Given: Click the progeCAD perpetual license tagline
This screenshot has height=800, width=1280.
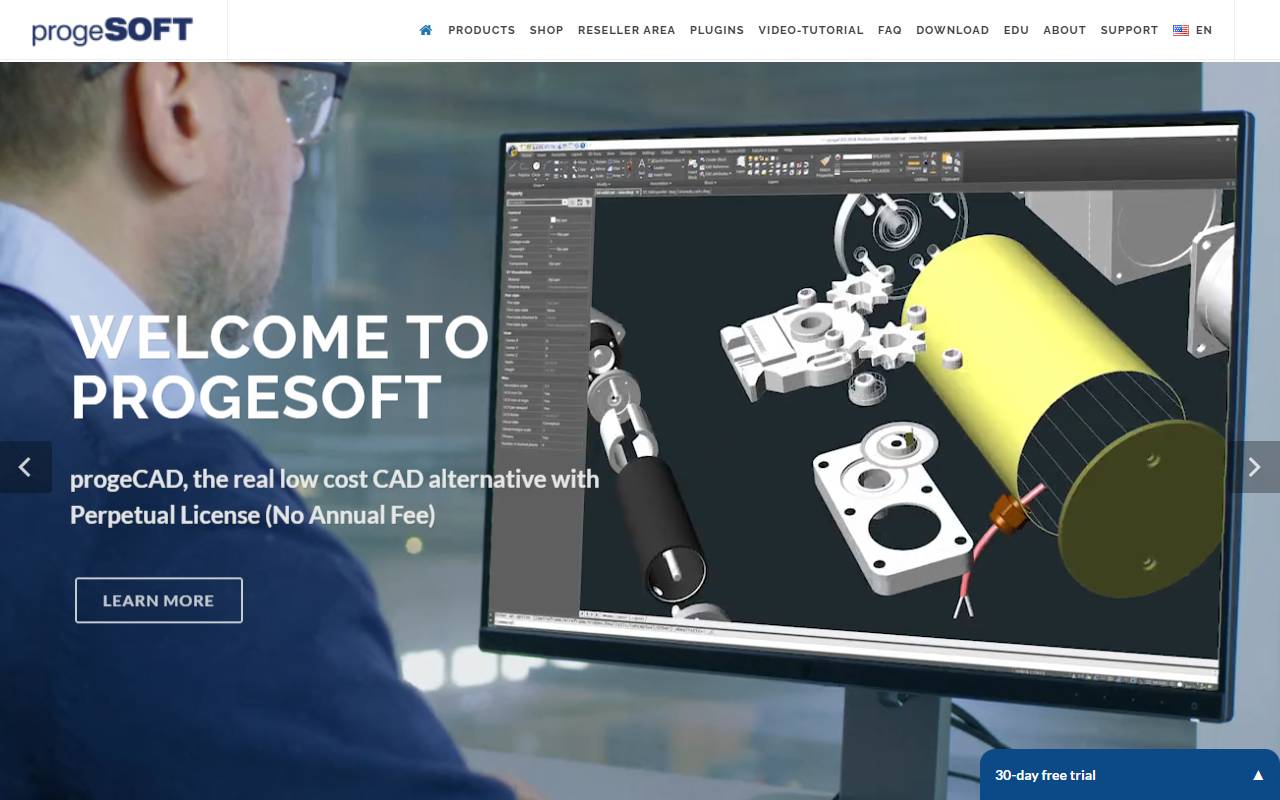Looking at the screenshot, I should click(335, 497).
